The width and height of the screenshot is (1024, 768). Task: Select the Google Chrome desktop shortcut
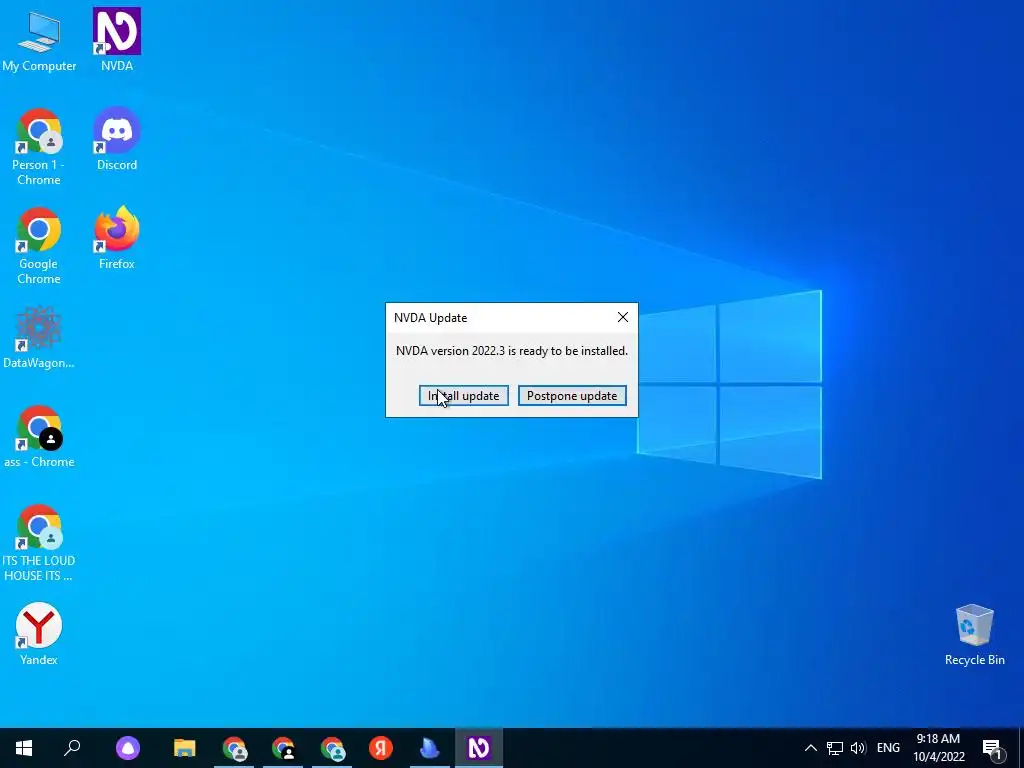[x=39, y=246]
